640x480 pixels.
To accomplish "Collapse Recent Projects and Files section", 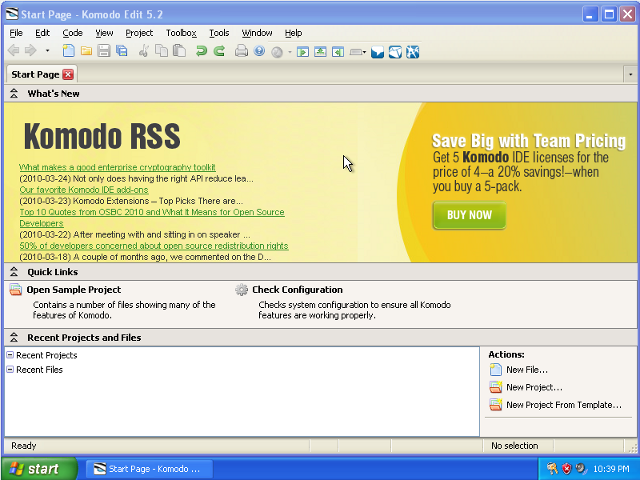I will coord(14,338).
